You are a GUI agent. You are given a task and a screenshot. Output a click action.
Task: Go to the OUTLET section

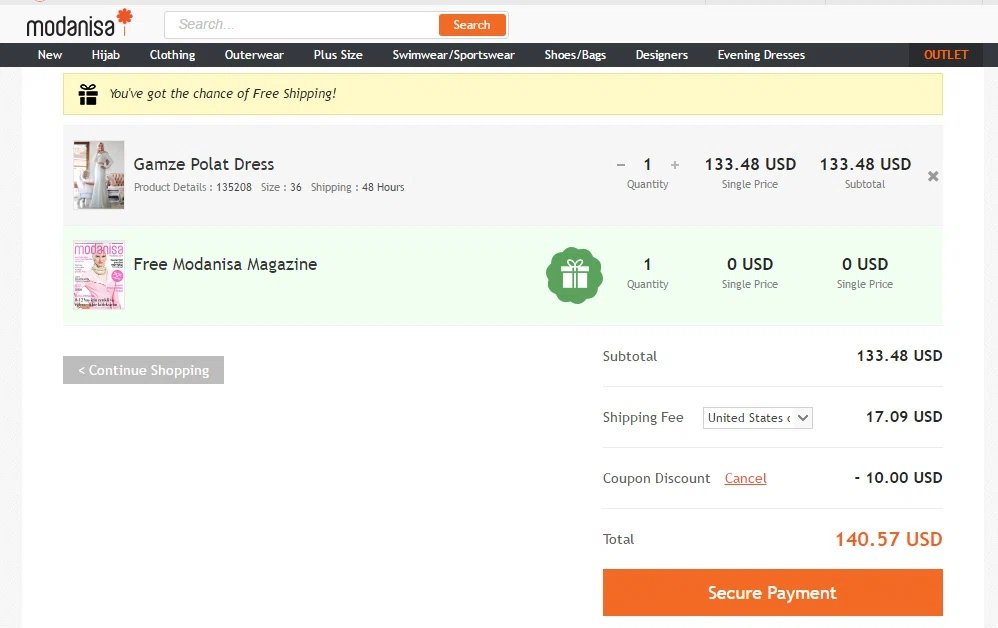coord(946,55)
